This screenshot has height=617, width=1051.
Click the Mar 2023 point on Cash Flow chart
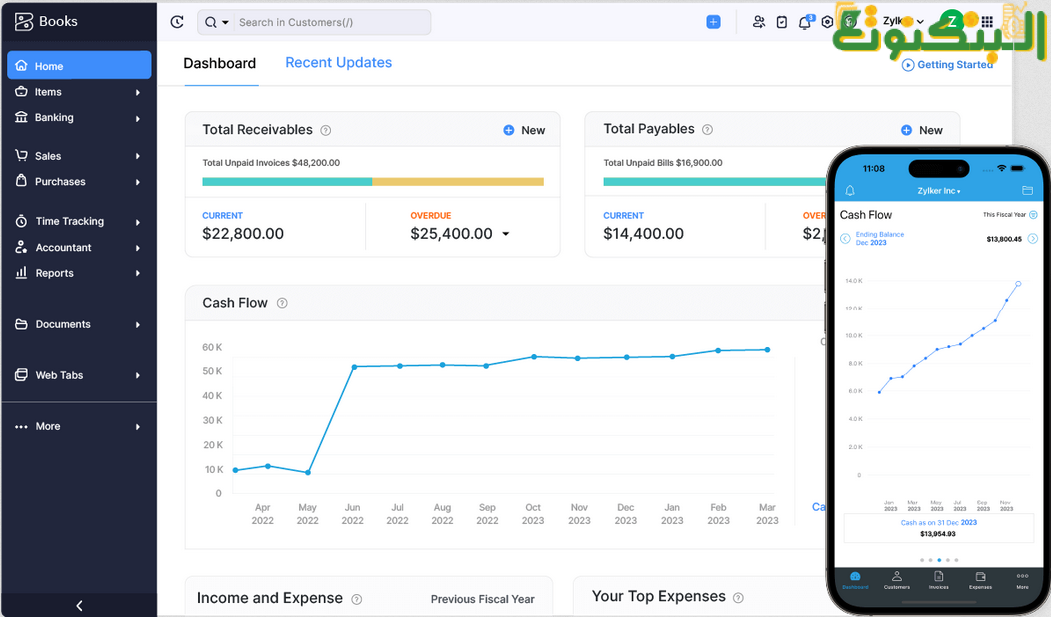pyautogui.click(x=767, y=350)
